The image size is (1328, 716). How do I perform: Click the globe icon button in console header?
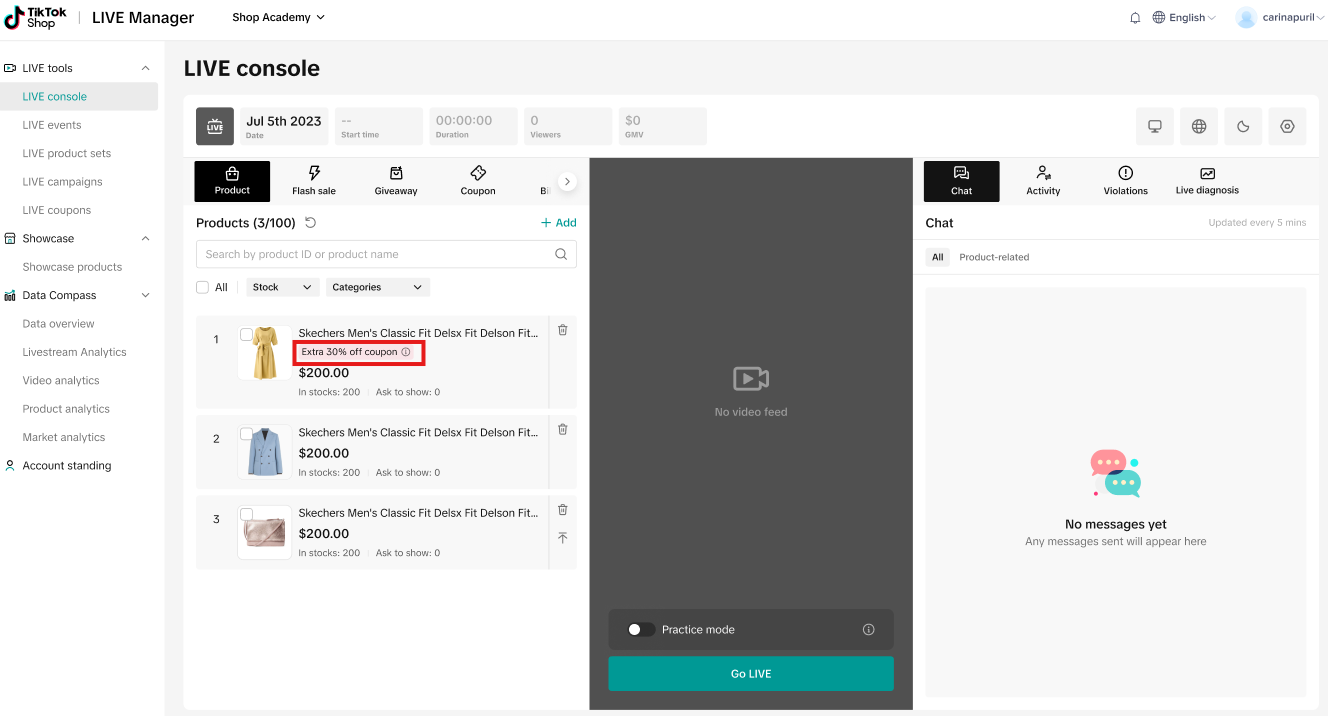coord(1199,127)
